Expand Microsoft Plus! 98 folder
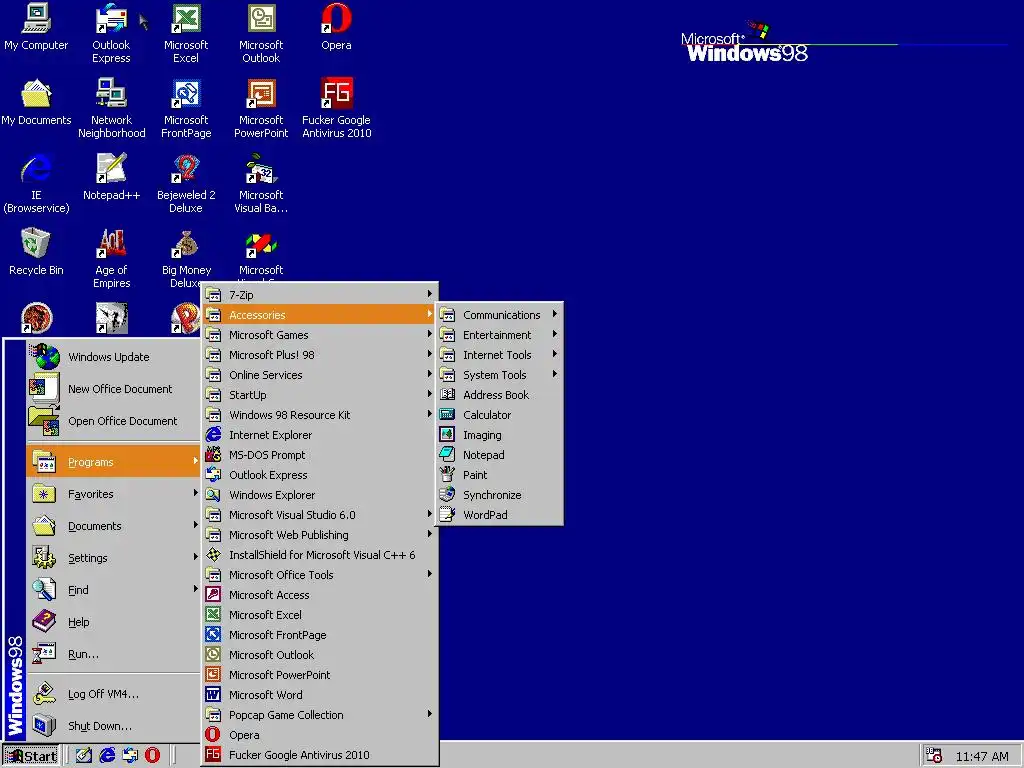1024x768 pixels. coord(319,355)
